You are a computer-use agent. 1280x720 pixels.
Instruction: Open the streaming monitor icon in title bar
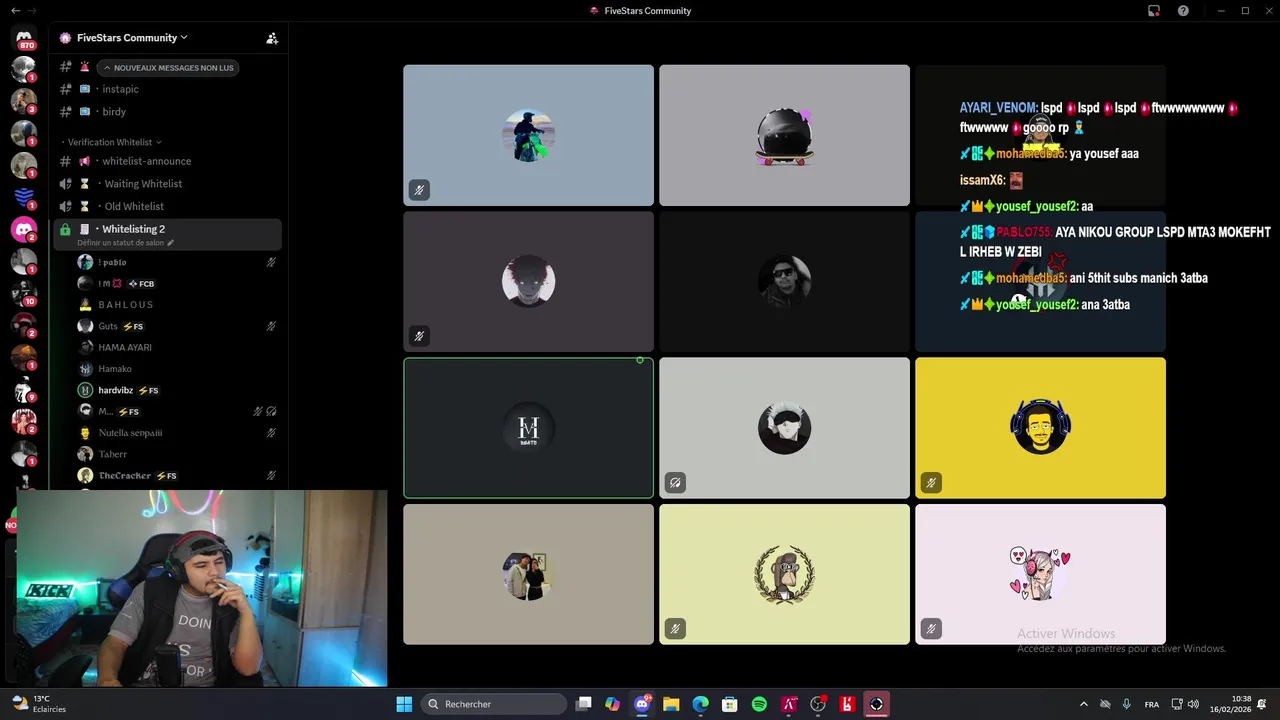pos(1154,11)
